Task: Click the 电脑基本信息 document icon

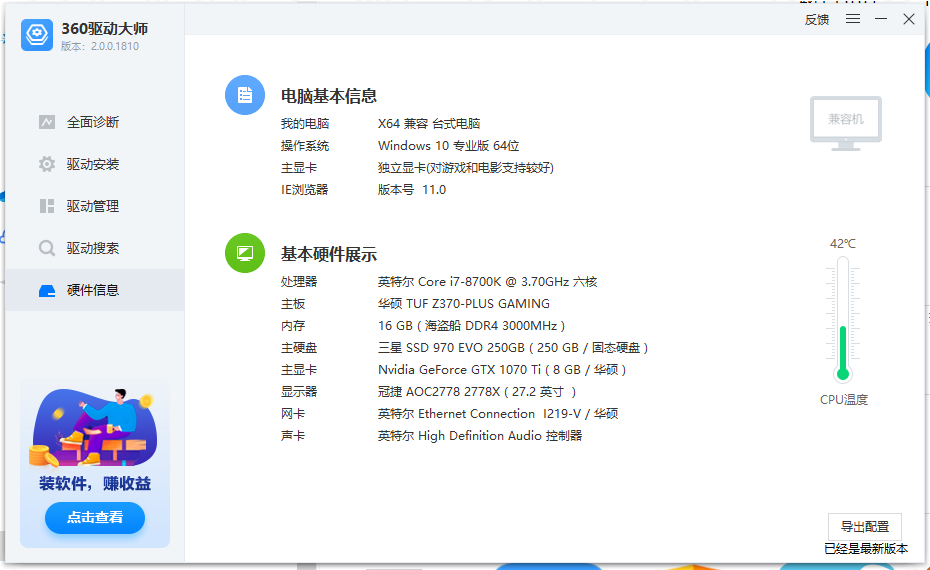Action: [x=245, y=95]
